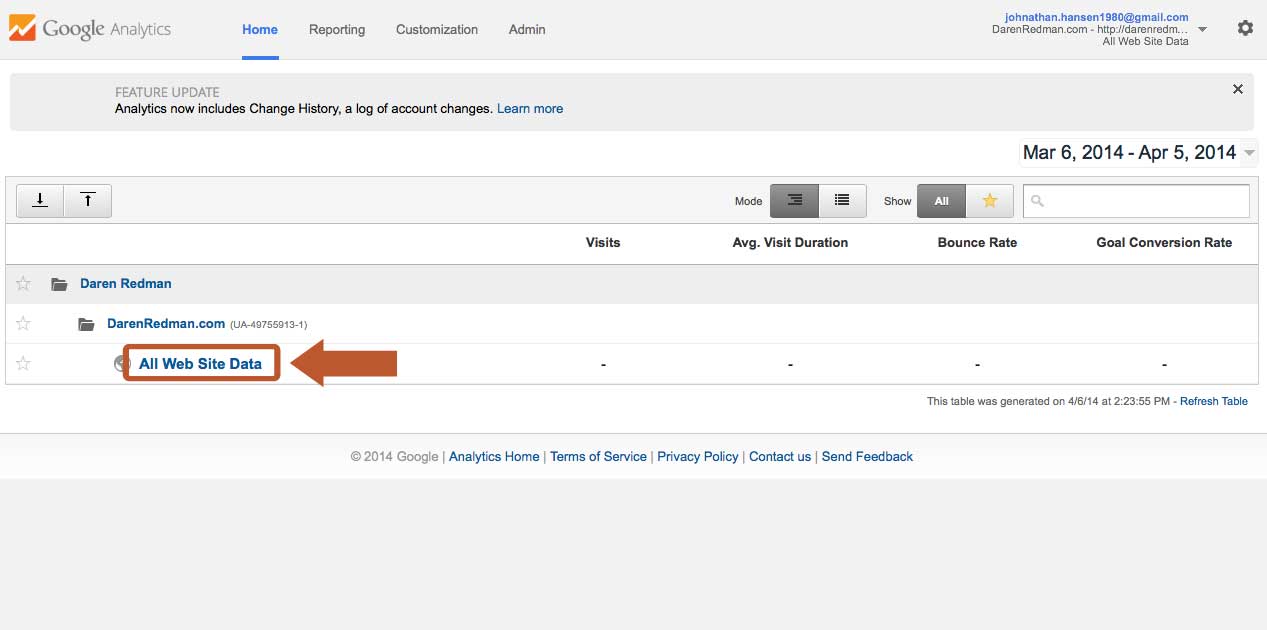Click the collapse-all arrow button

[88, 201]
